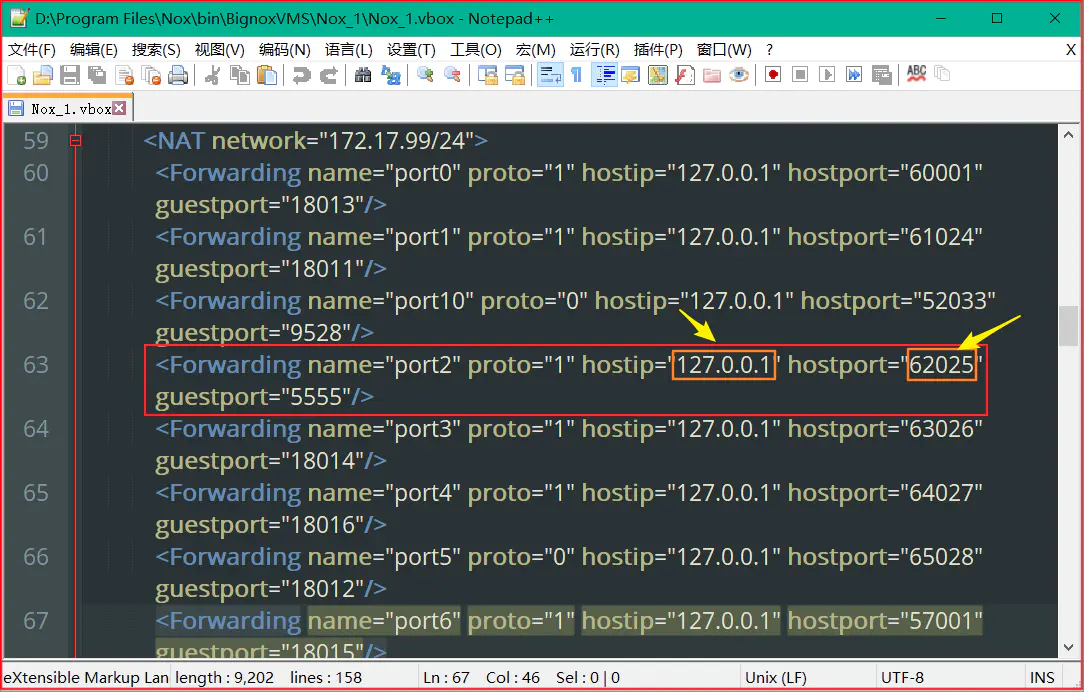The height and width of the screenshot is (692, 1084).
Task: Click line number 63 in the margin
Action: [36, 364]
